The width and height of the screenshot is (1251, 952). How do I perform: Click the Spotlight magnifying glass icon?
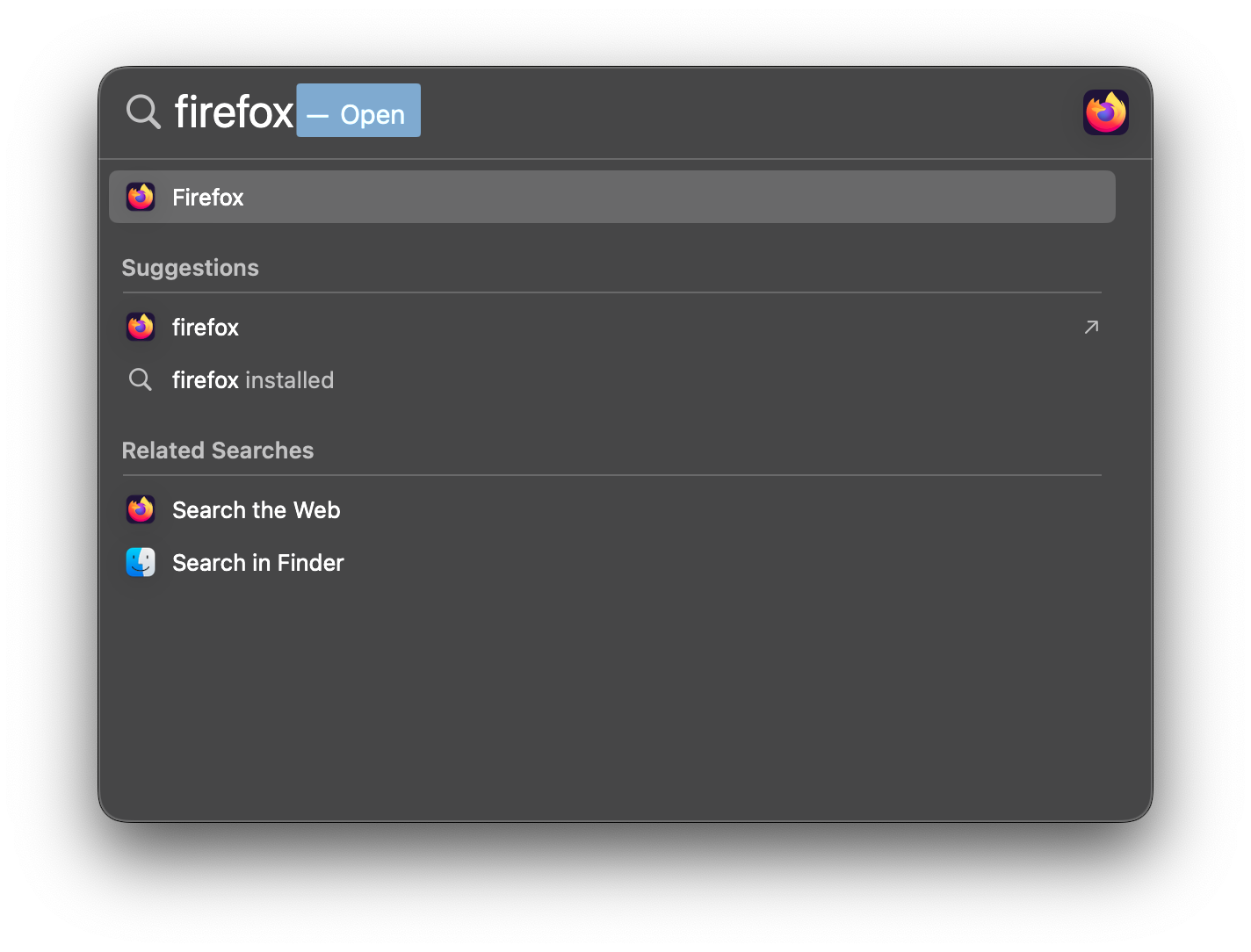pyautogui.click(x=143, y=112)
